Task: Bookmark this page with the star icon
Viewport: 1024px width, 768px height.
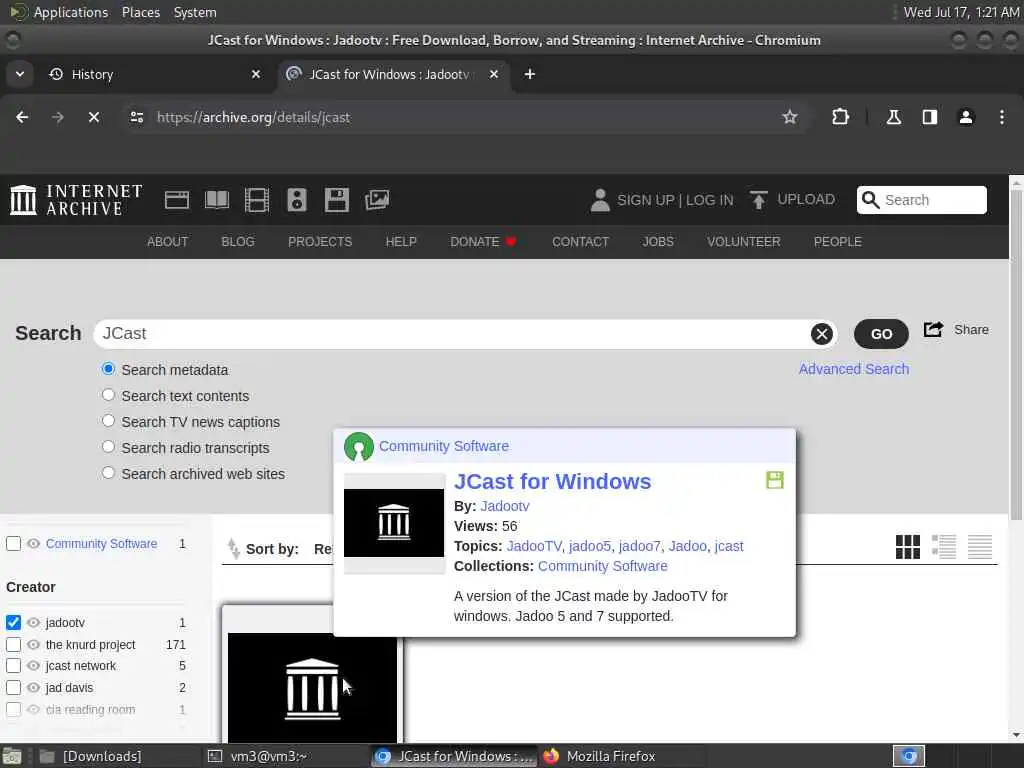Action: [790, 117]
